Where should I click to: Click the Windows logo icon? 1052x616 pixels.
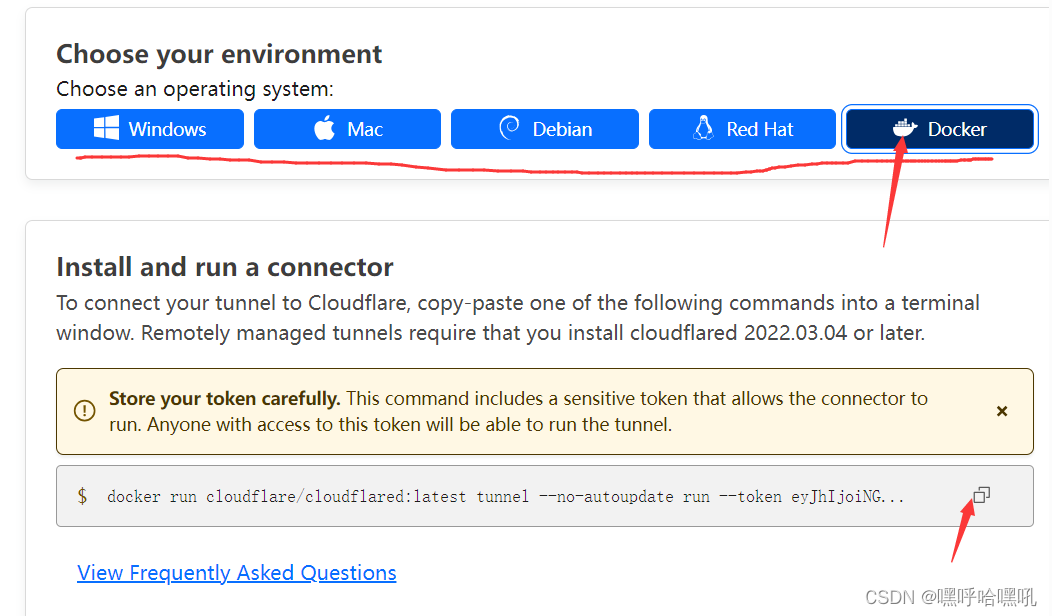[106, 129]
